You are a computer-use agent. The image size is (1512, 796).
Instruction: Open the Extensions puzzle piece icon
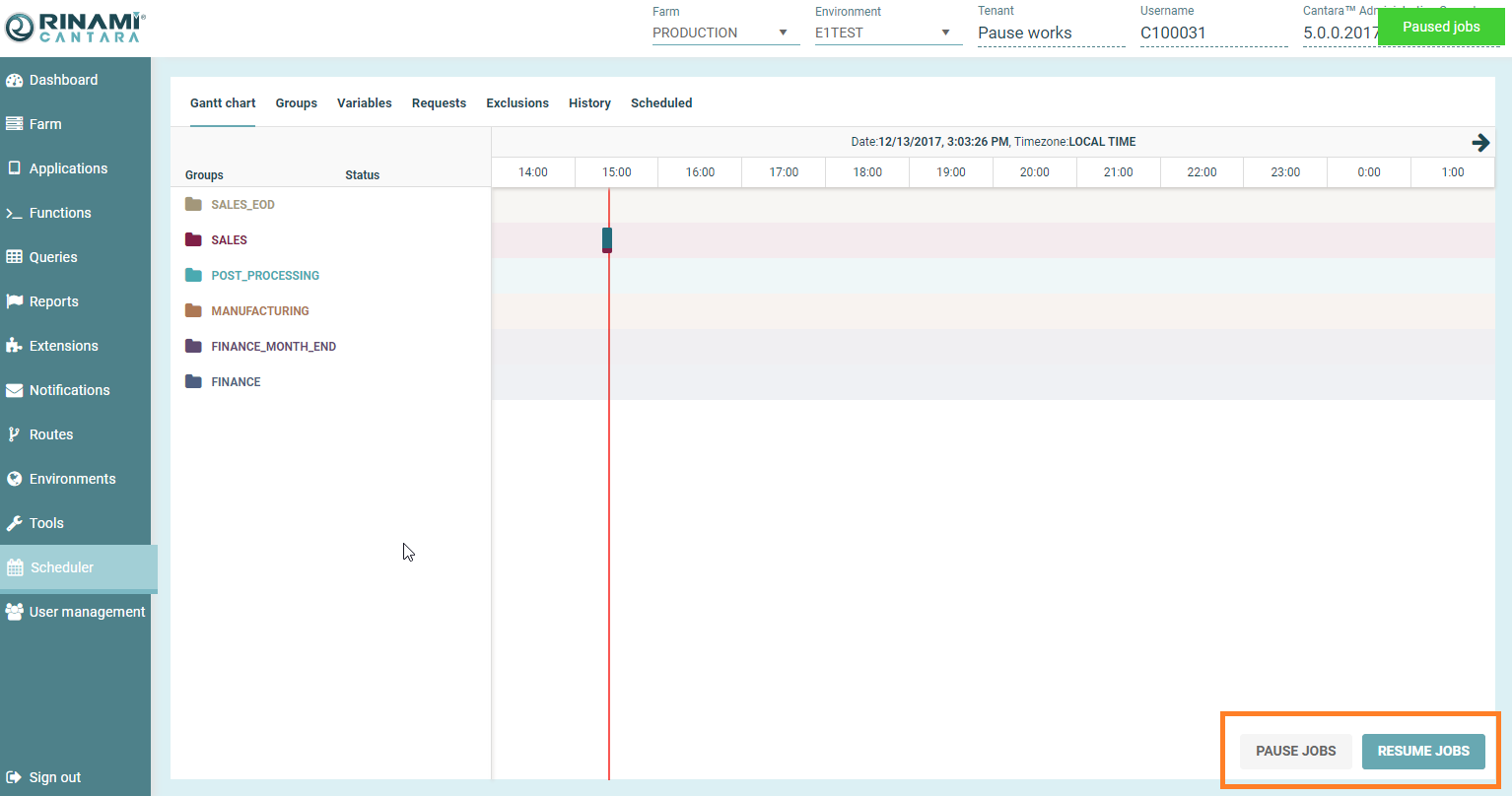click(14, 346)
